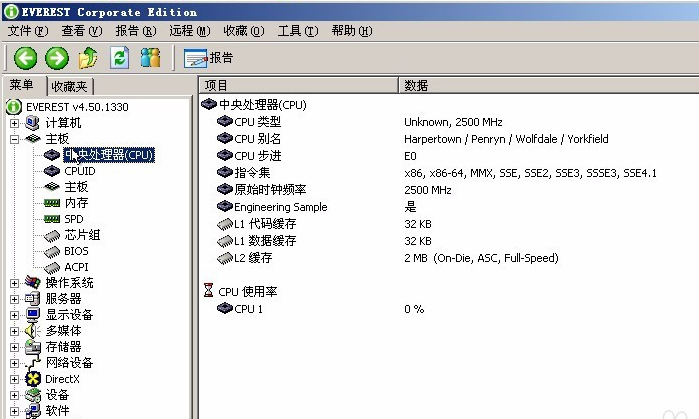Open the 报告(R) menu
The image size is (699, 419).
point(136,31)
